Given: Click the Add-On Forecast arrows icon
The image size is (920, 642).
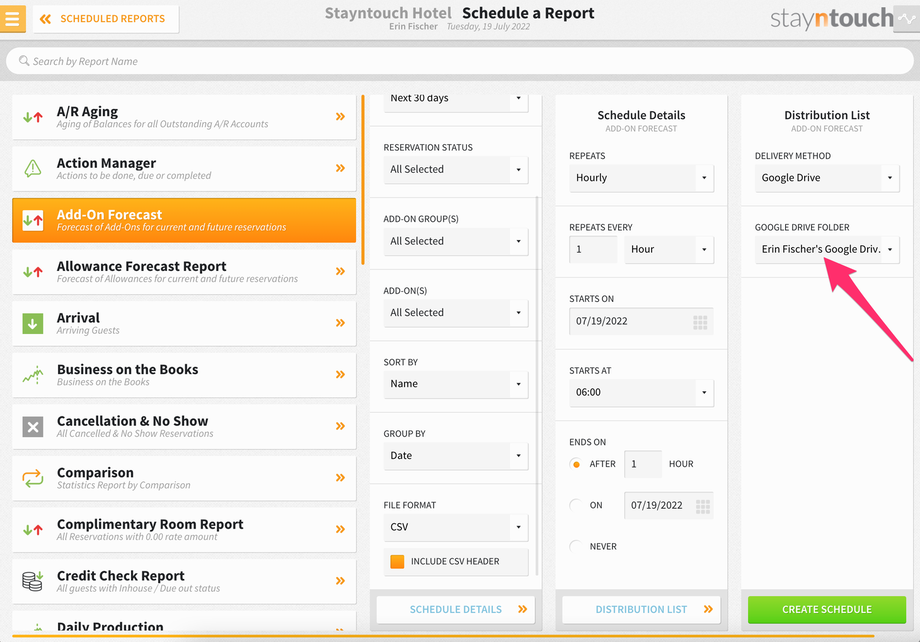Looking at the screenshot, I should [33, 220].
